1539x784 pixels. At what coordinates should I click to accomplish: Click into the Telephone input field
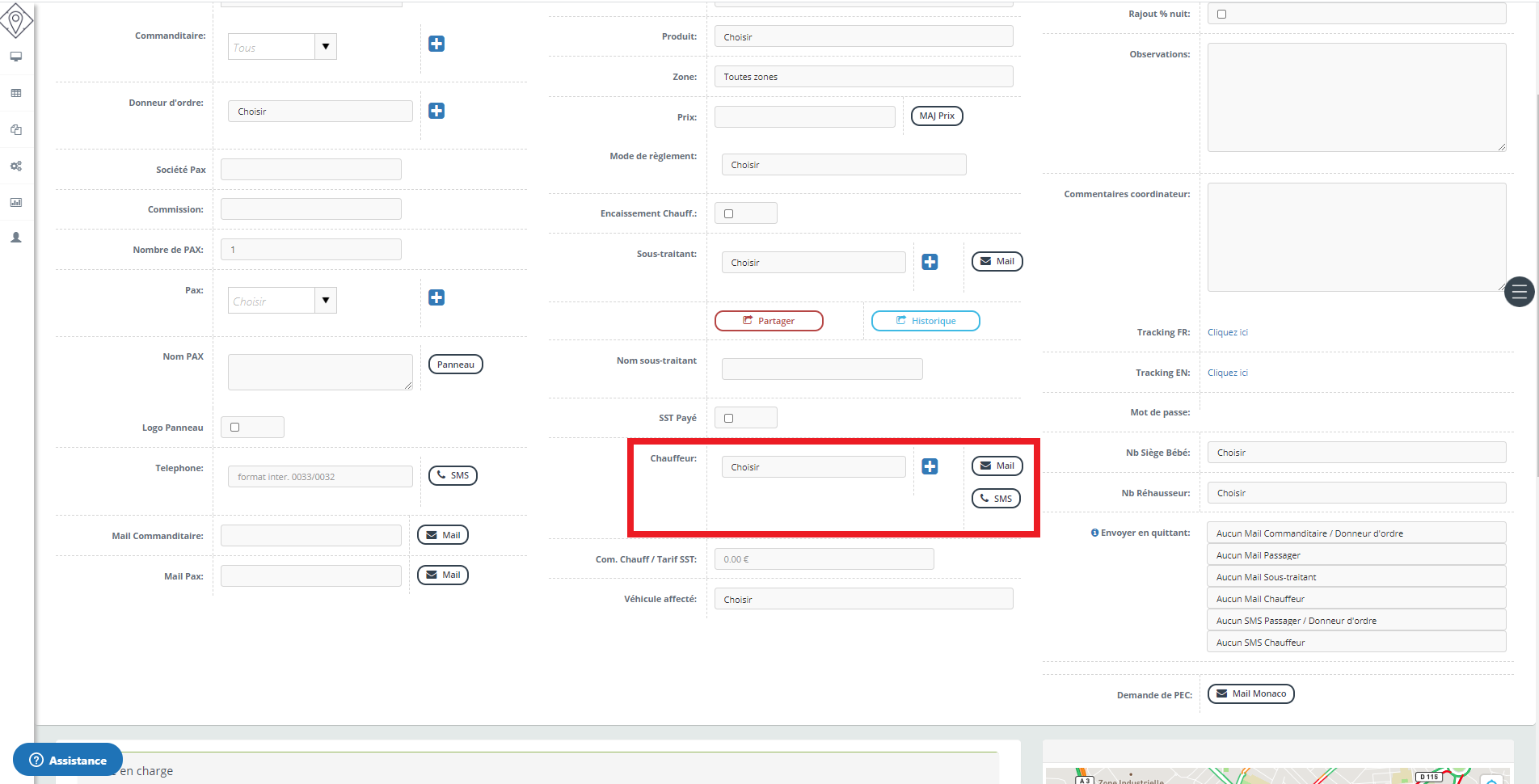pyautogui.click(x=320, y=477)
